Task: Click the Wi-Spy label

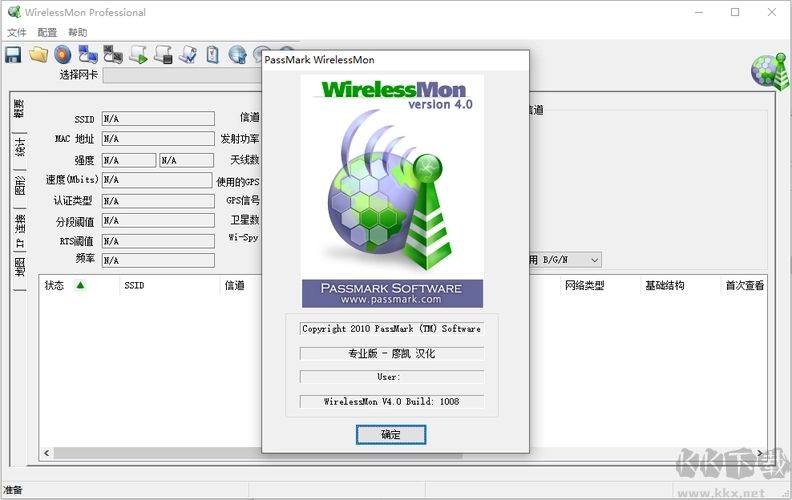Action: [243, 237]
